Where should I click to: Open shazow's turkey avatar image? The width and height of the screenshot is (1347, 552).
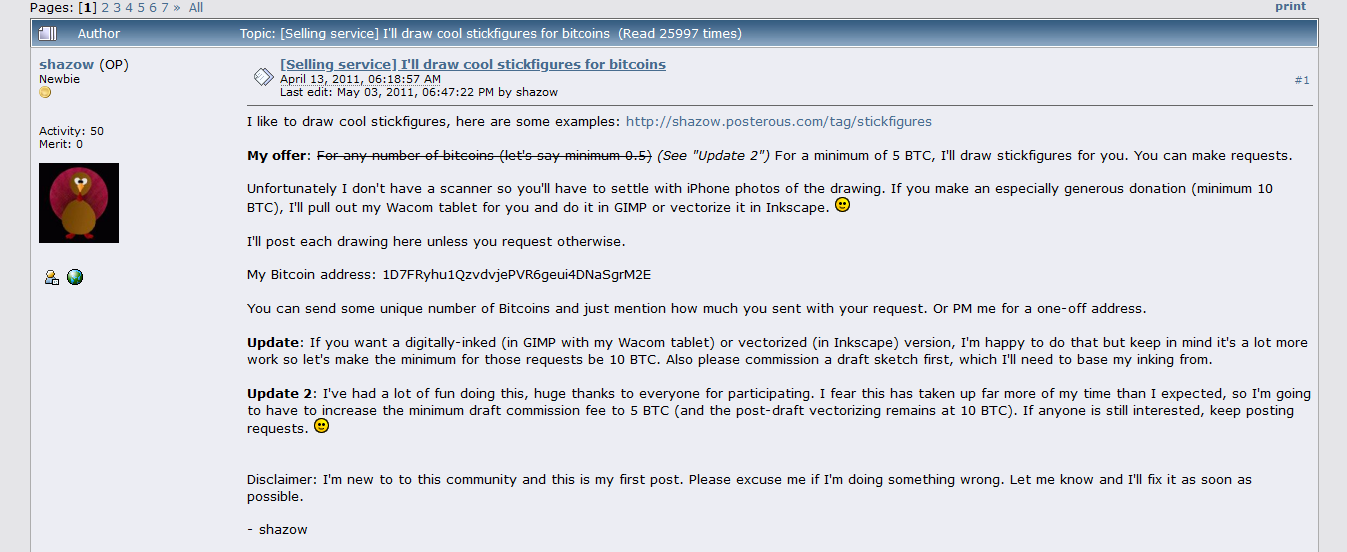tap(79, 203)
